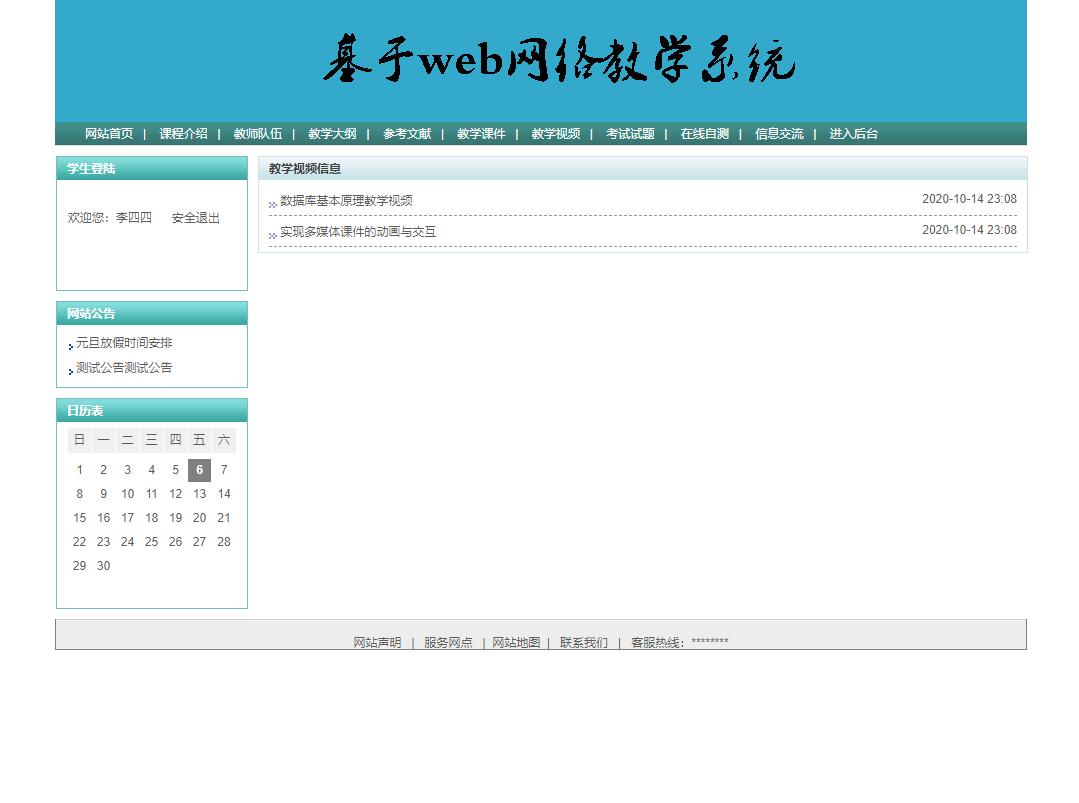Viewport: 1079px width, 803px height.
Task: Start 在线自测 from the navigation bar
Action: (x=704, y=133)
